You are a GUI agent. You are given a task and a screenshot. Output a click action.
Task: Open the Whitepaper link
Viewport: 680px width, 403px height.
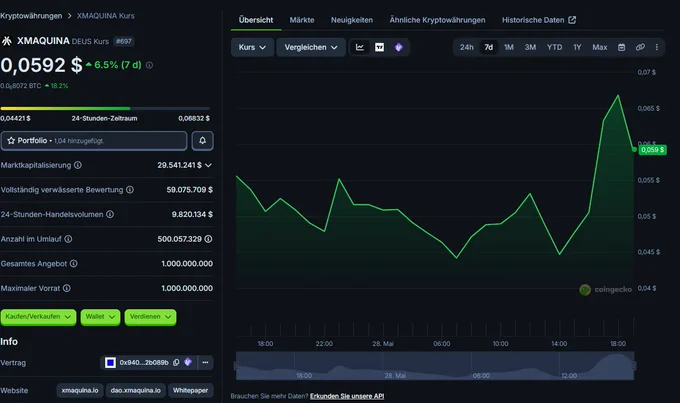[190, 390]
